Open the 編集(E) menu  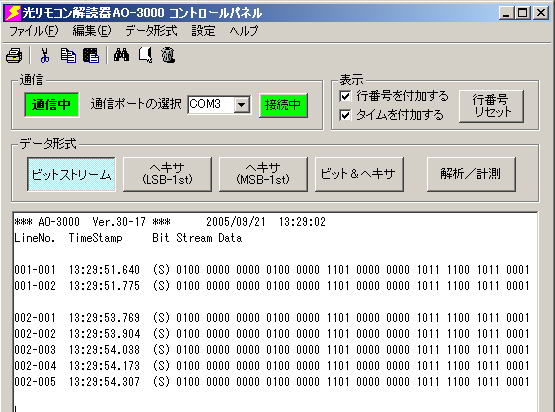(x=92, y=31)
